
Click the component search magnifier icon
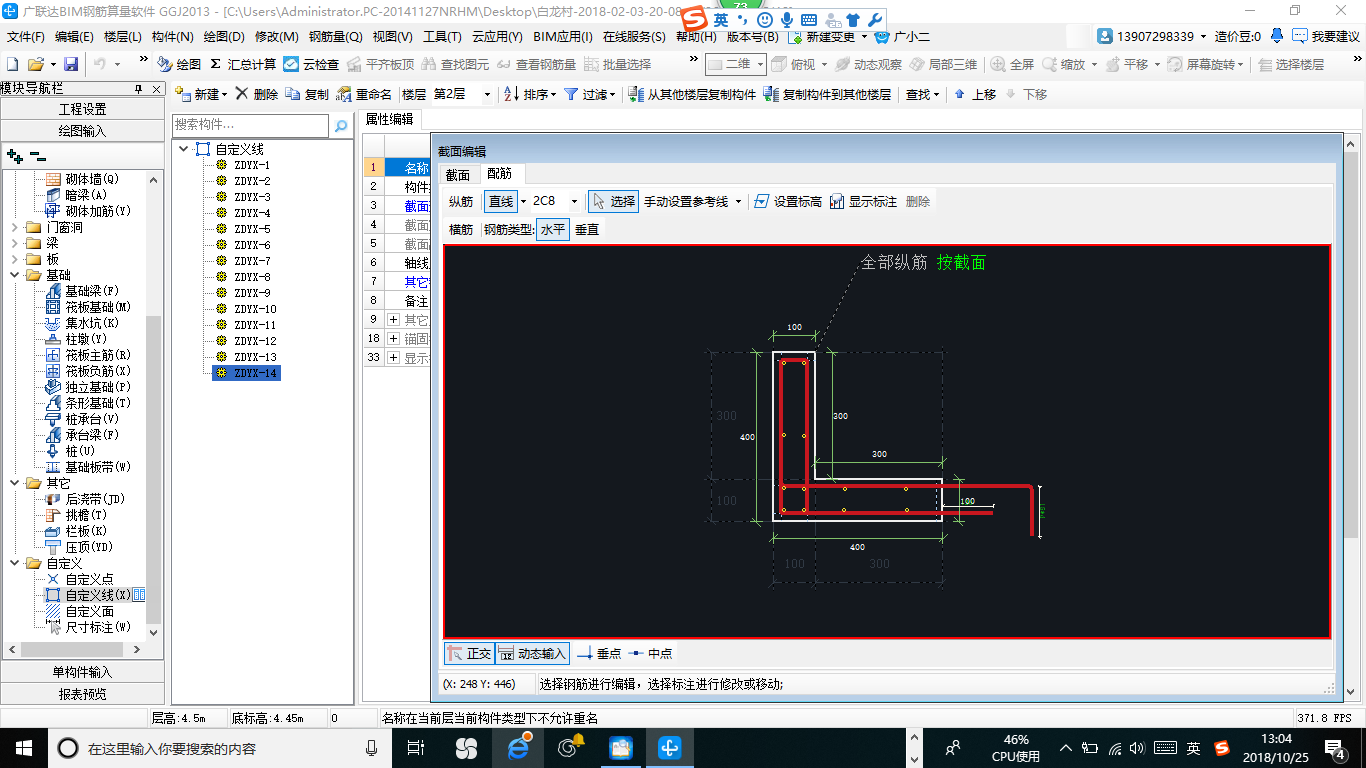341,126
